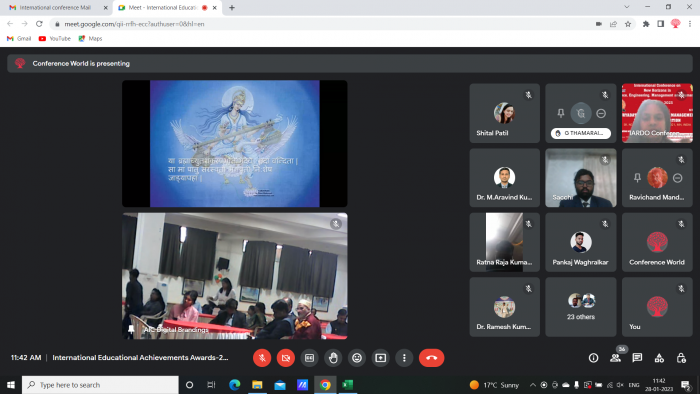Raise hand in the meeting

pos(333,358)
